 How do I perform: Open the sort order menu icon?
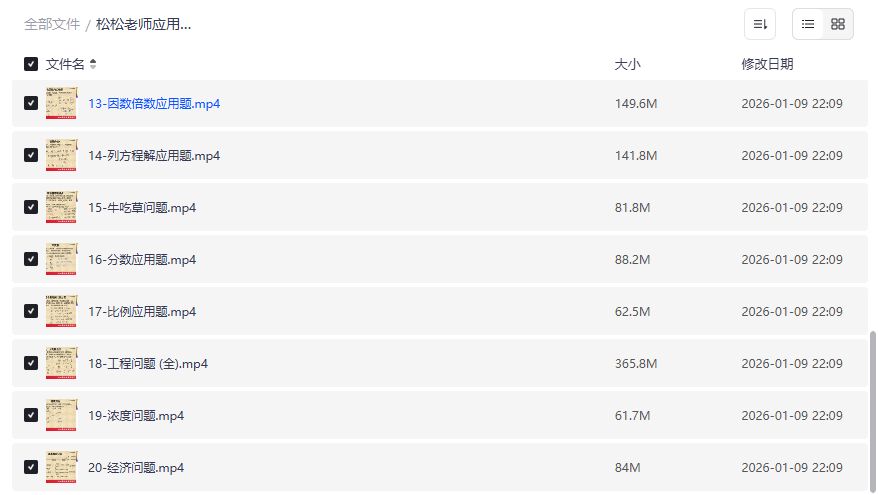(x=760, y=24)
